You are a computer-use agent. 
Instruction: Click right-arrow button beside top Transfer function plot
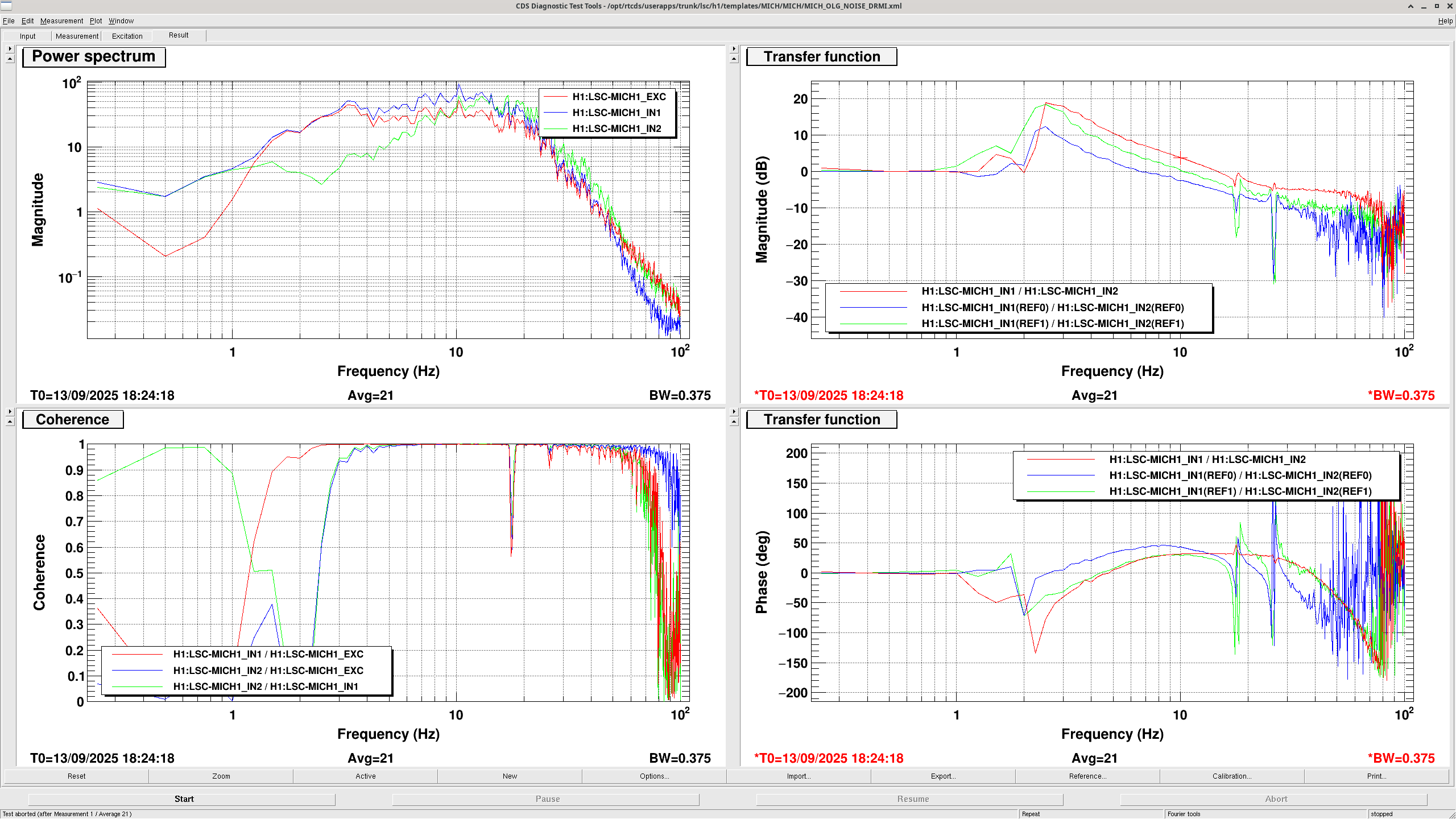[x=734, y=49]
